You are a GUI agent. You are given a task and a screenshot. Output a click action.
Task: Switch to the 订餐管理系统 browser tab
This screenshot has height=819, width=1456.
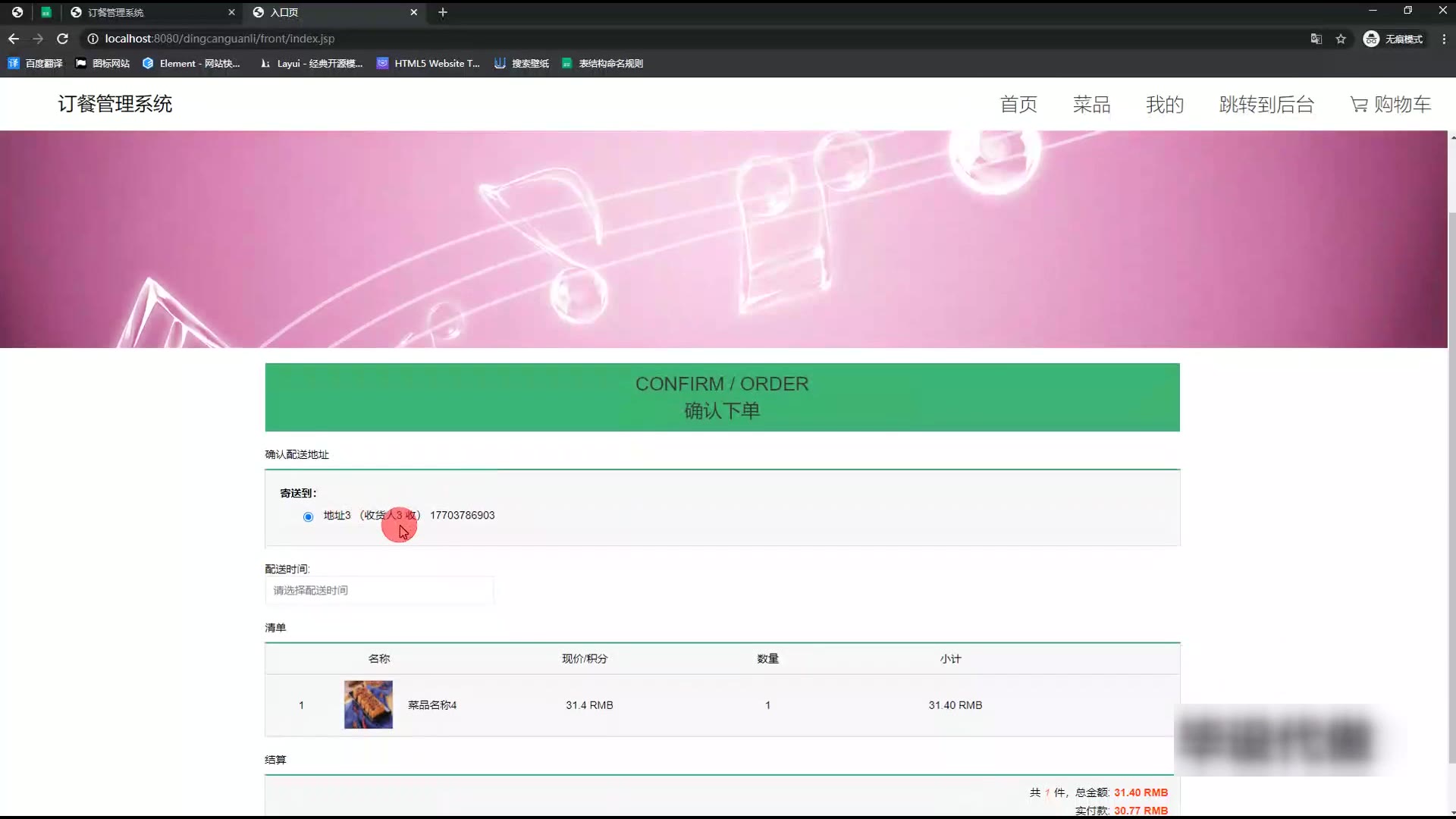(152, 12)
